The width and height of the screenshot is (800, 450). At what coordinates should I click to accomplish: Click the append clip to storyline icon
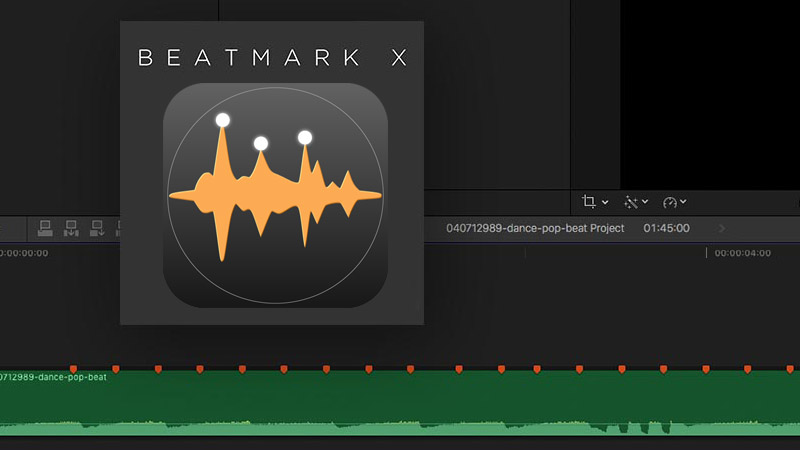click(x=97, y=228)
